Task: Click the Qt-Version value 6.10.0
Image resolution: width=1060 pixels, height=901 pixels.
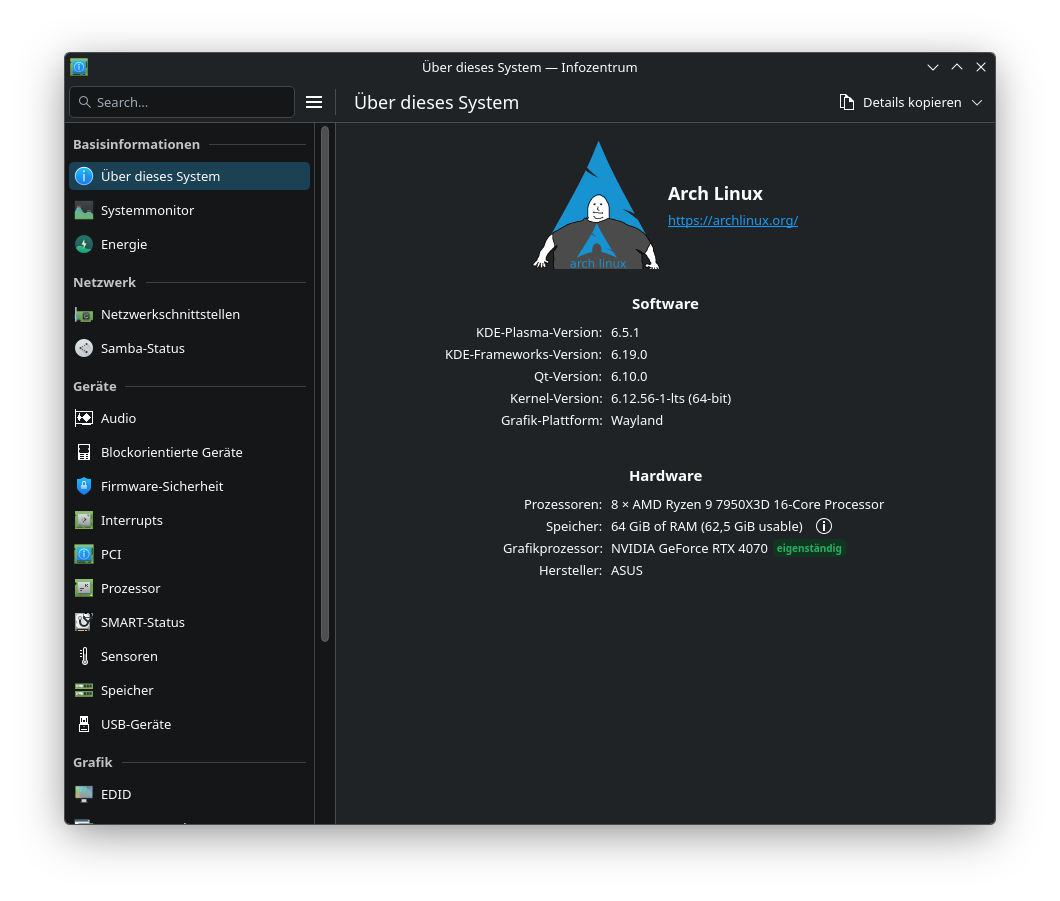Action: 629,377
